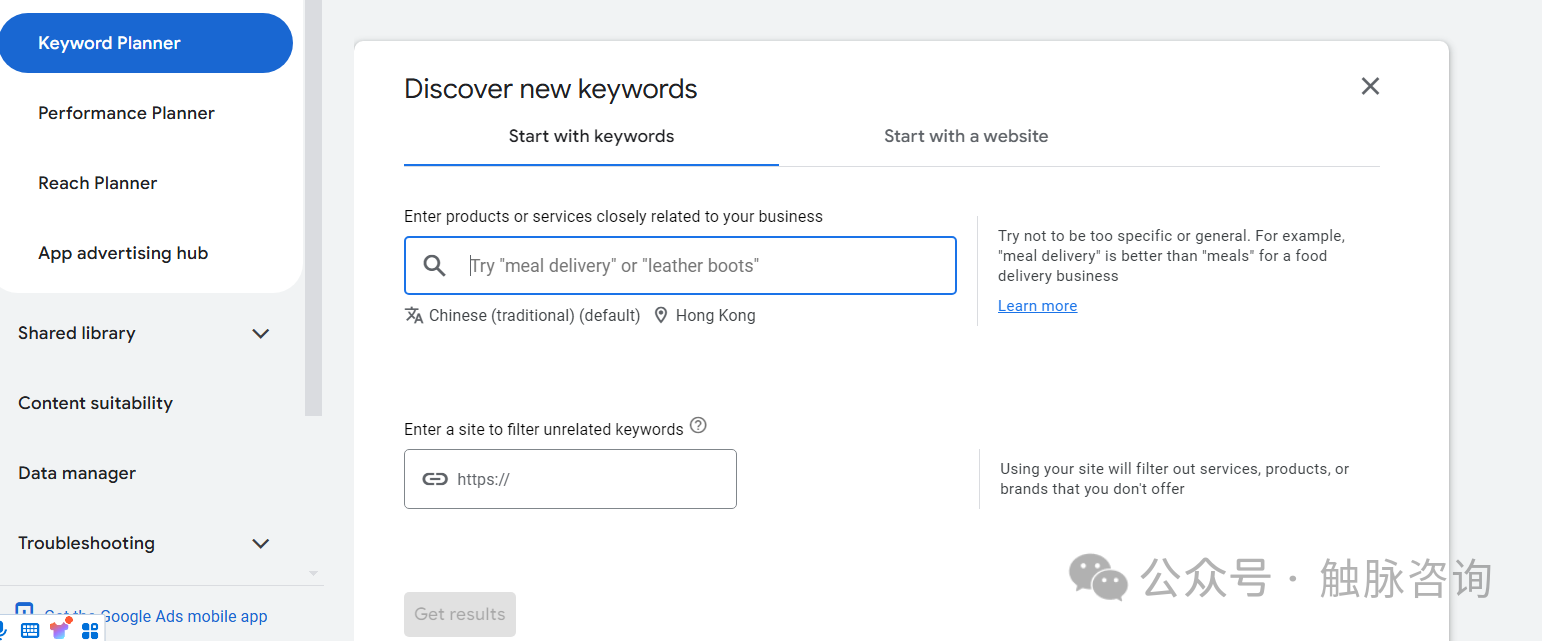Click the microphone icon in input toolbar

(x=4, y=630)
